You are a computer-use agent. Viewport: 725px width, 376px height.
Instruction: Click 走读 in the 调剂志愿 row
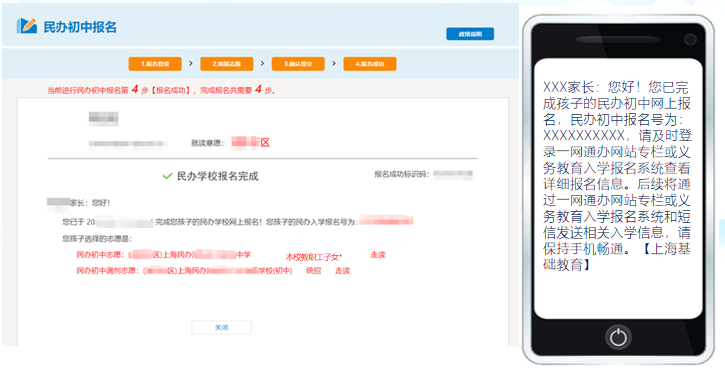343,271
